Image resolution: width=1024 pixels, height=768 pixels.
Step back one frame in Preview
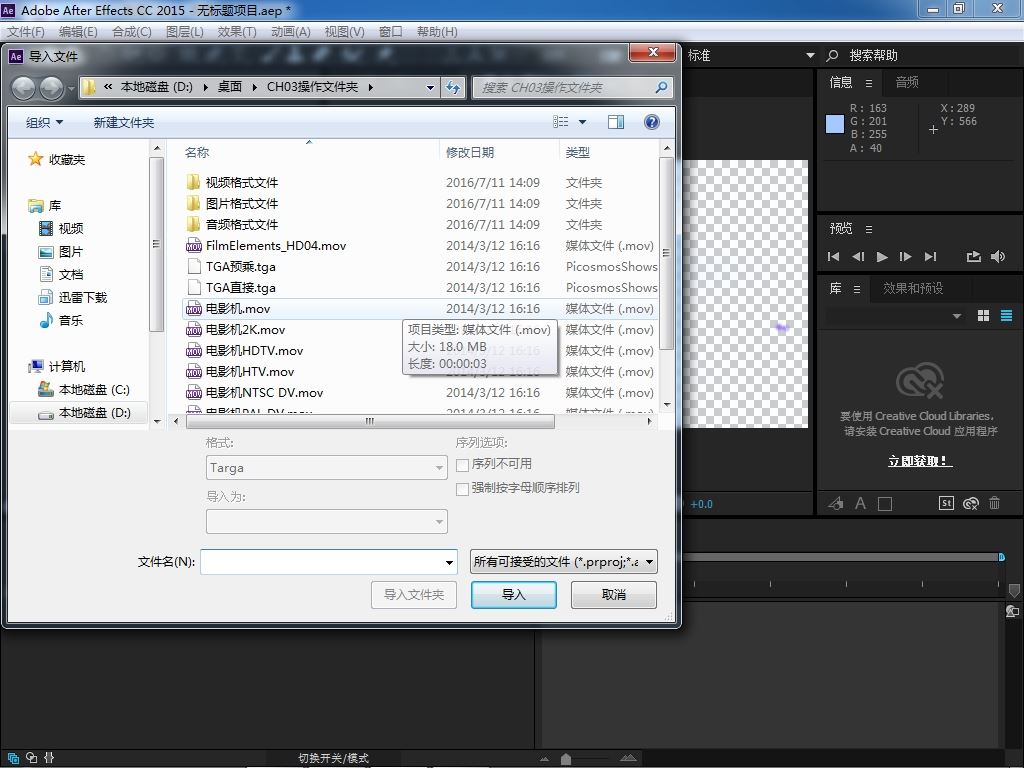coord(858,257)
